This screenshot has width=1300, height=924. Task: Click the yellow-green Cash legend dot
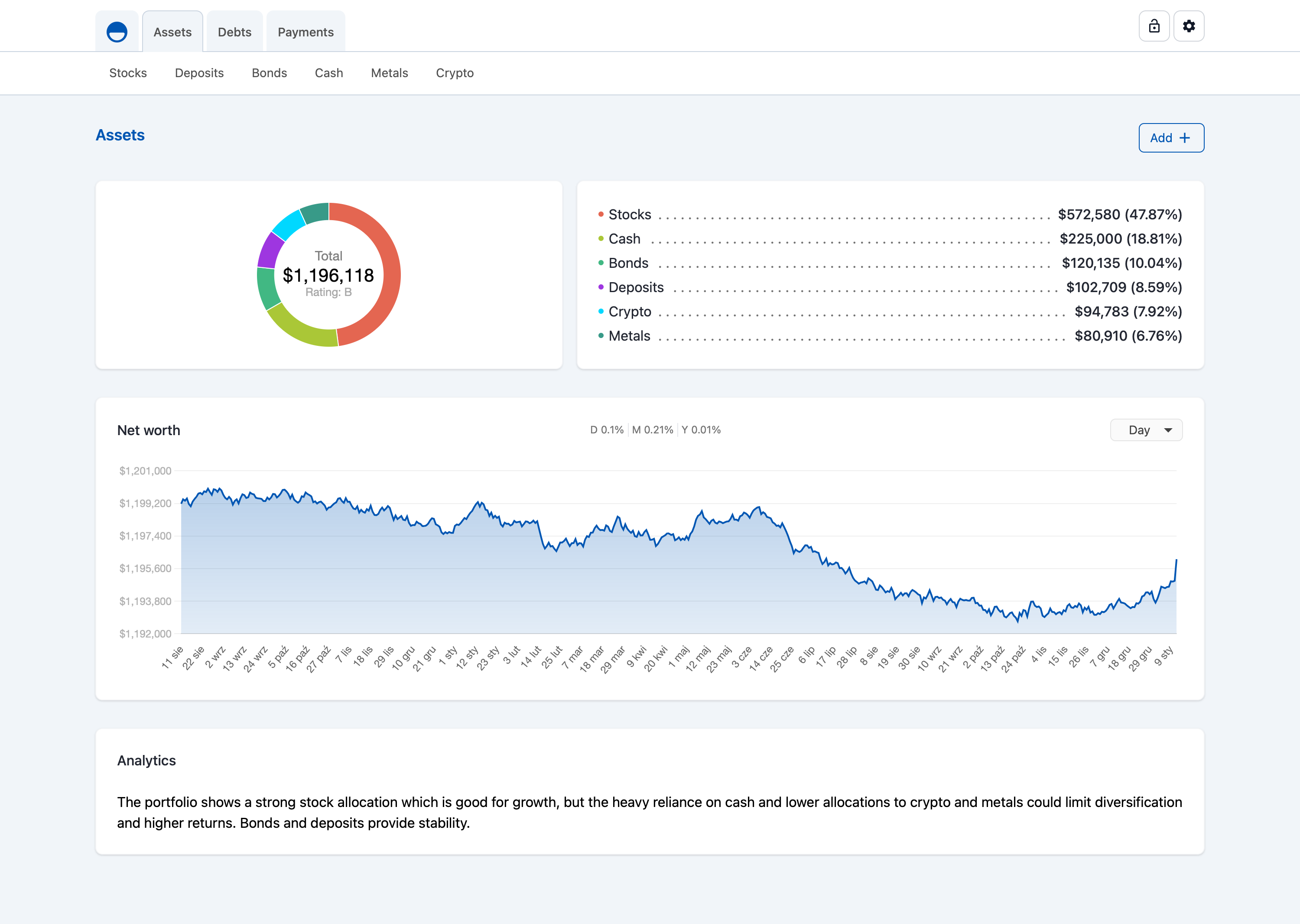[601, 239]
